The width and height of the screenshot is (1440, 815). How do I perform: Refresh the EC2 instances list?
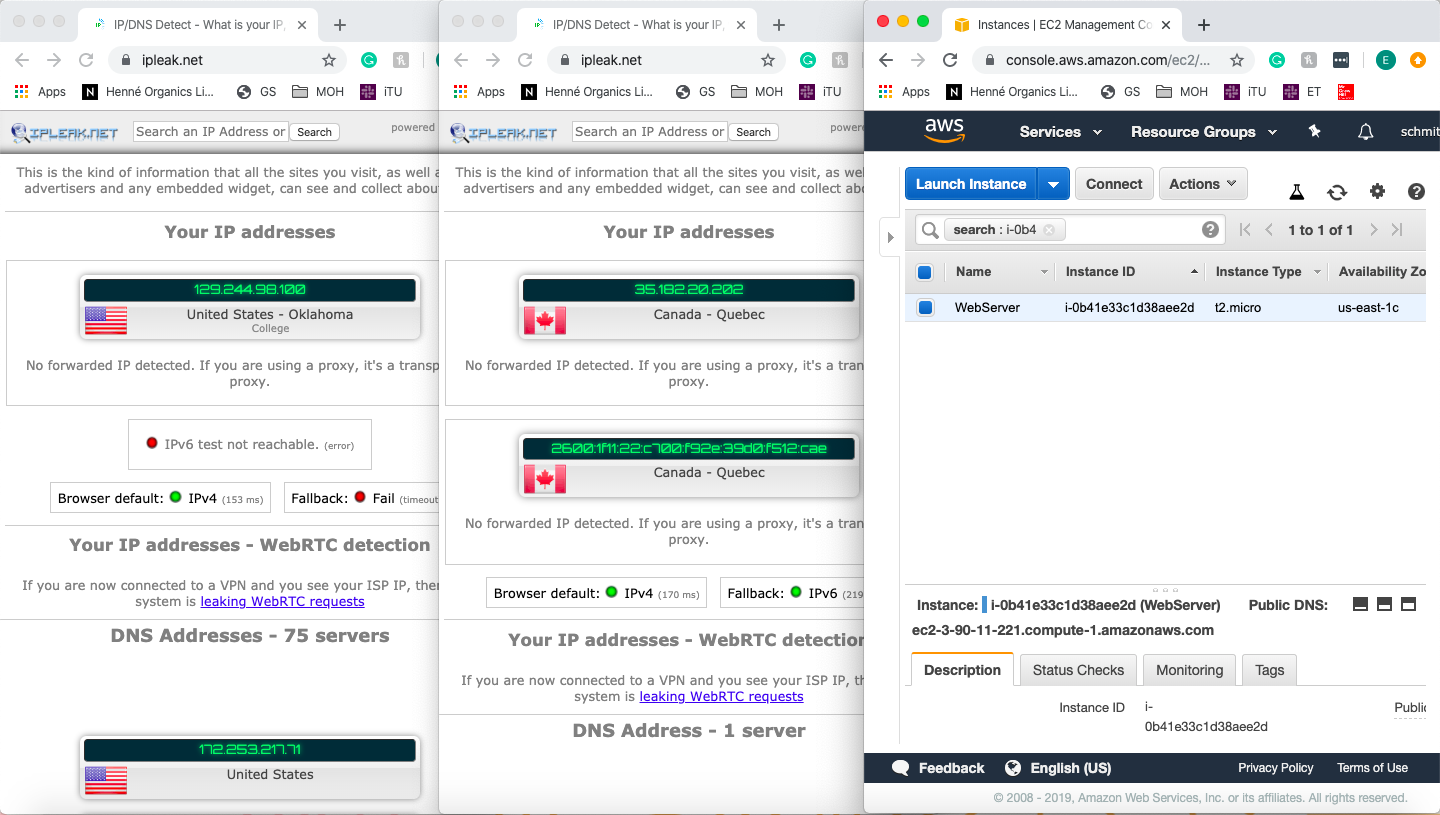(1337, 192)
